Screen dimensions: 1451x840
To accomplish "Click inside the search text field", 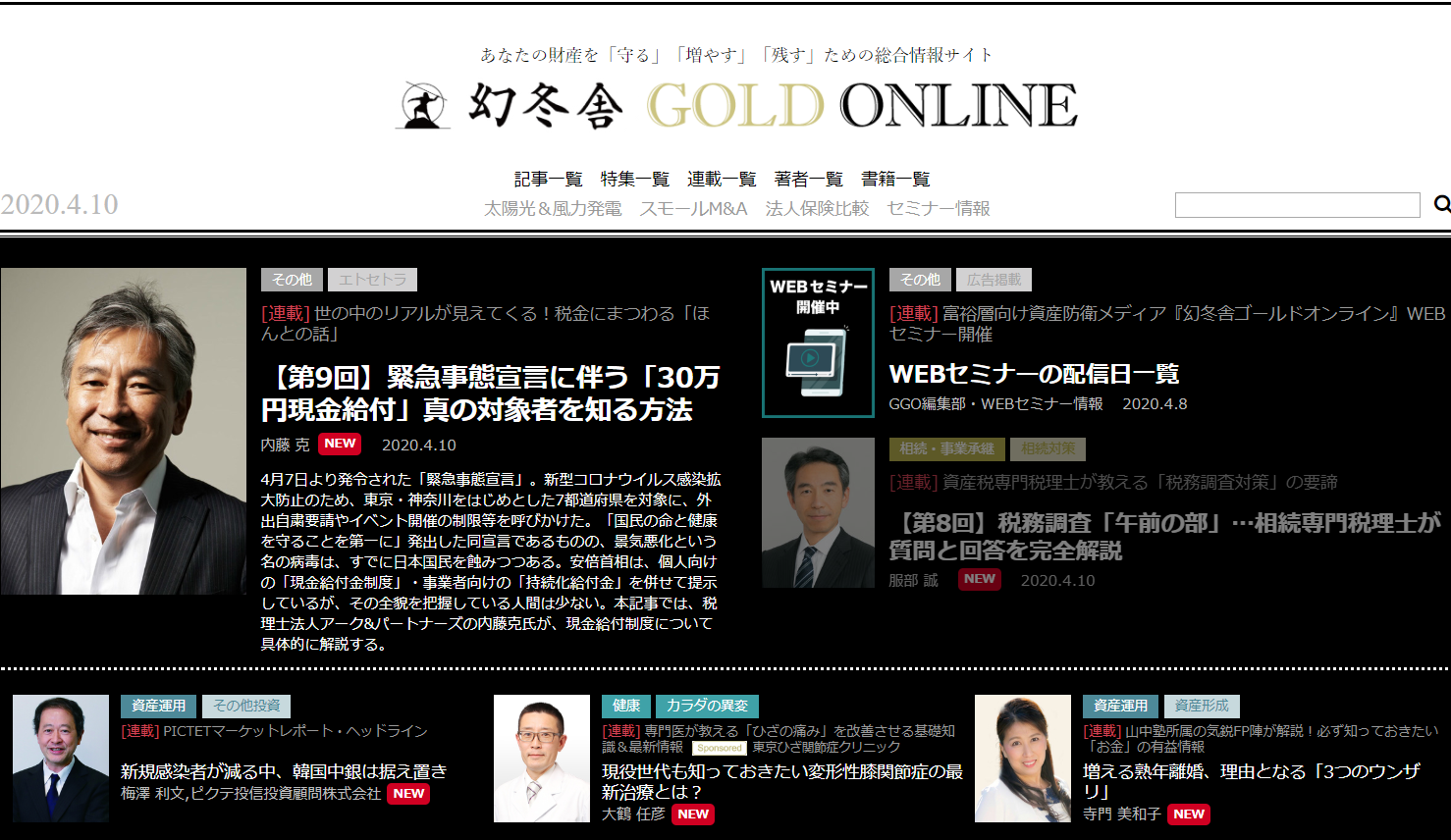I will [x=1297, y=205].
